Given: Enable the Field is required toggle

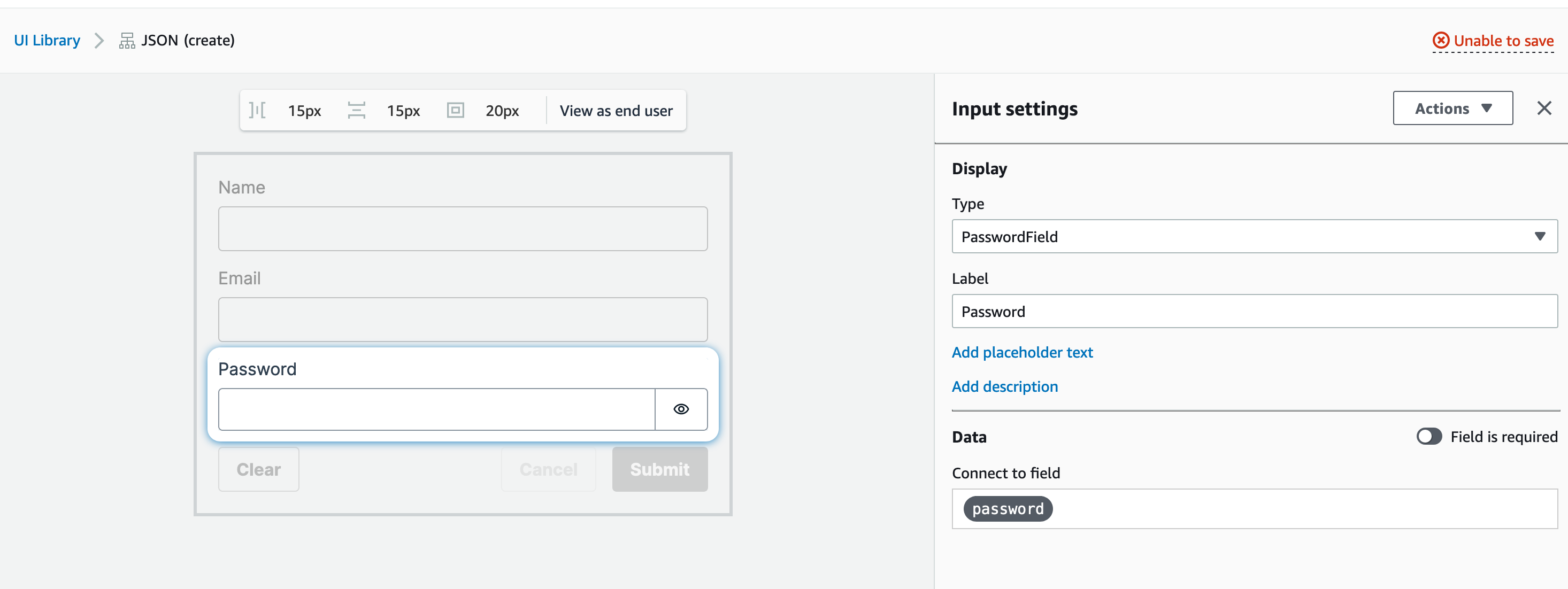Looking at the screenshot, I should click(x=1429, y=436).
